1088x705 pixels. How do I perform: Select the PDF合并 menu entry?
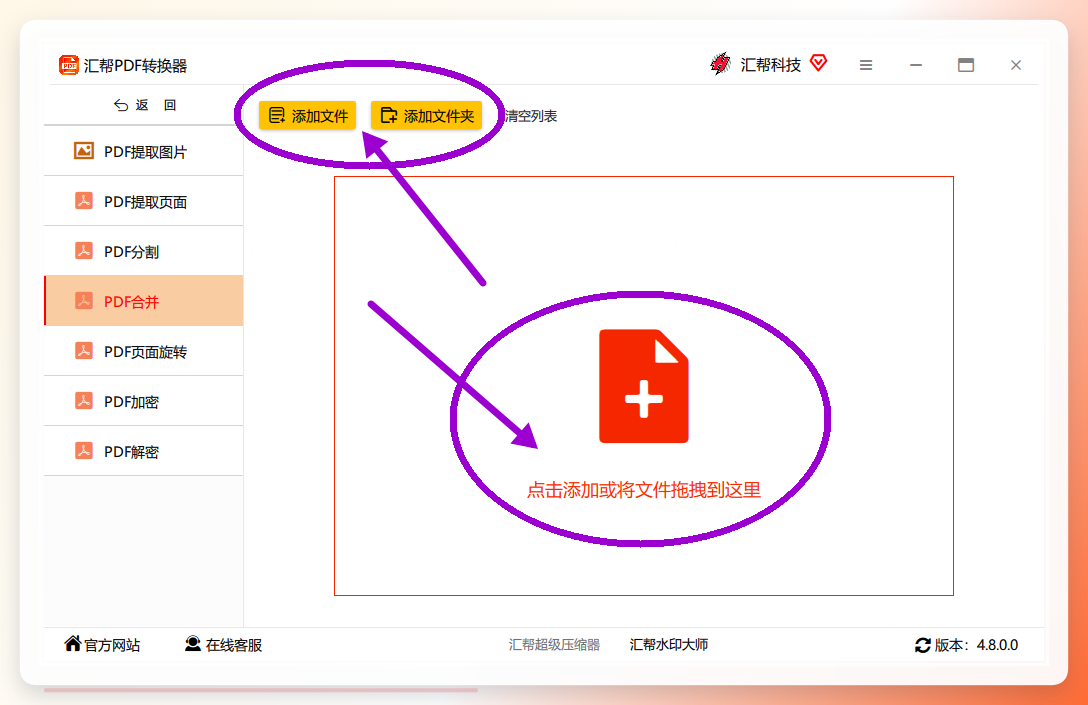[144, 300]
